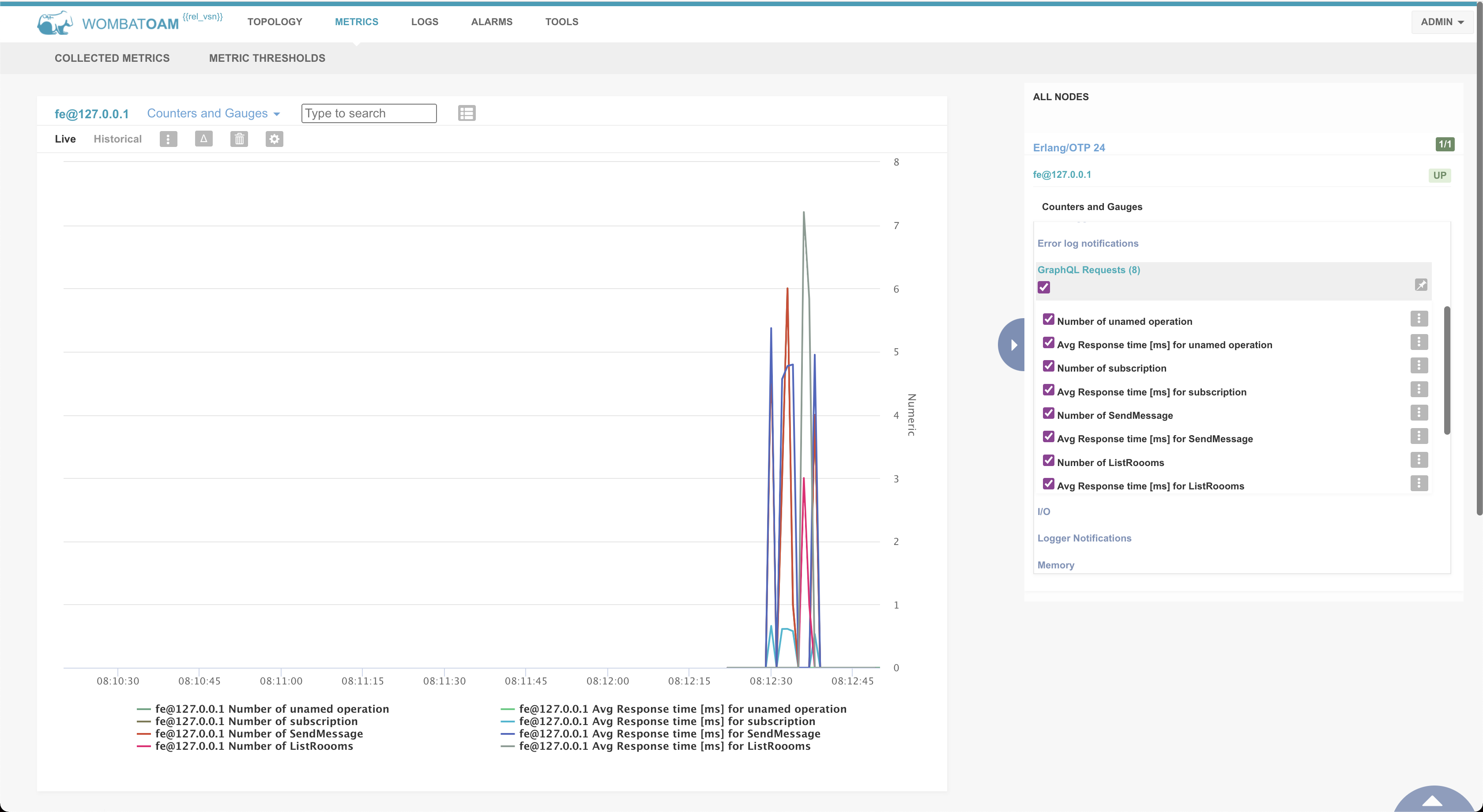
Task: Switch to Historical graph mode
Action: pyautogui.click(x=117, y=139)
